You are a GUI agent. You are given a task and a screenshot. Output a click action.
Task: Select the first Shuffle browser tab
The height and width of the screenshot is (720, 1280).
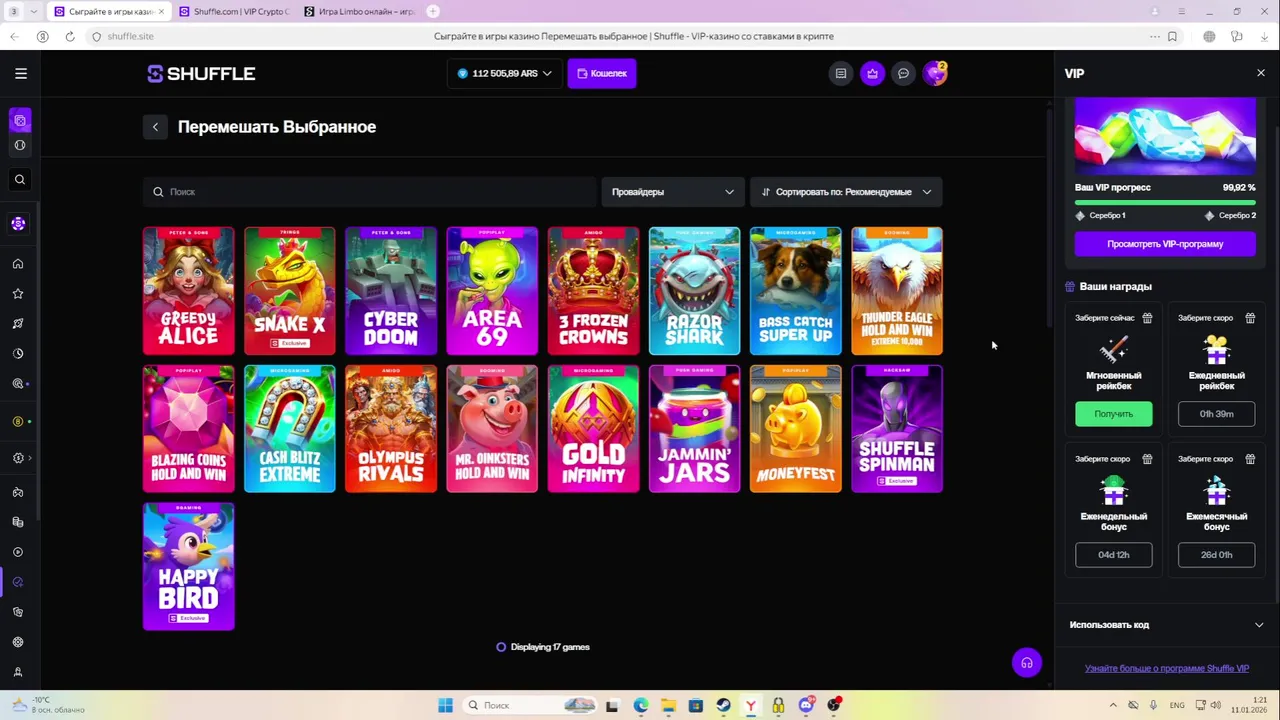[x=109, y=12]
